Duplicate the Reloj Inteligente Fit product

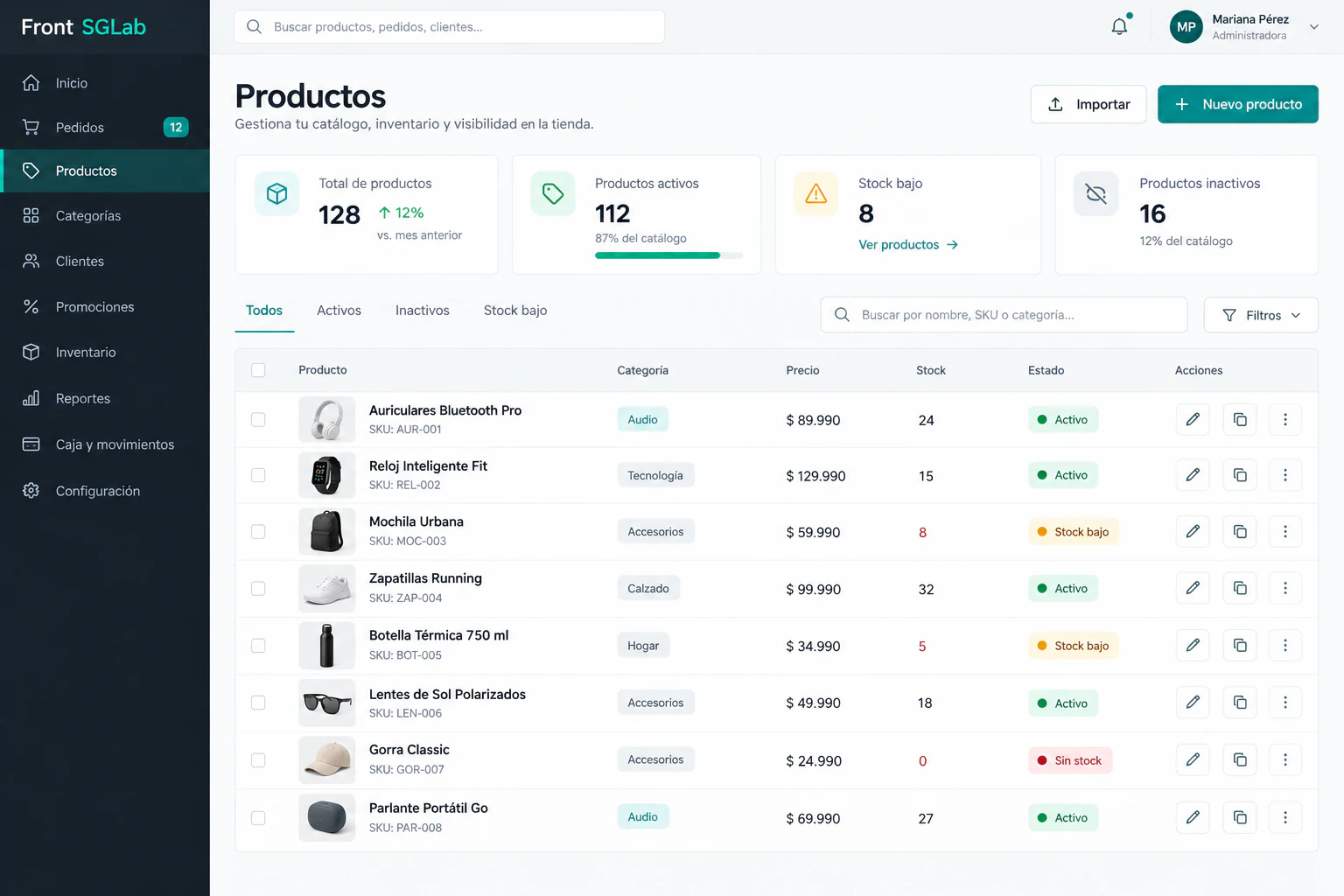(x=1240, y=475)
